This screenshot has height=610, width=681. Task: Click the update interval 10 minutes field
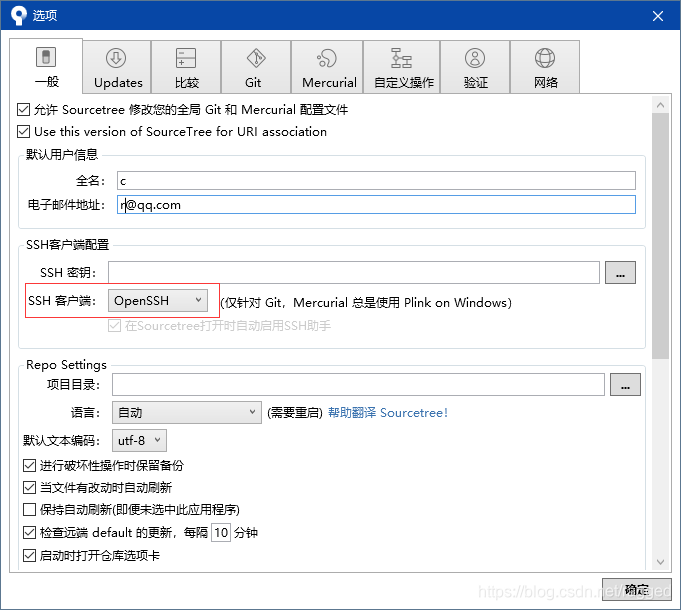pyautogui.click(x=221, y=532)
